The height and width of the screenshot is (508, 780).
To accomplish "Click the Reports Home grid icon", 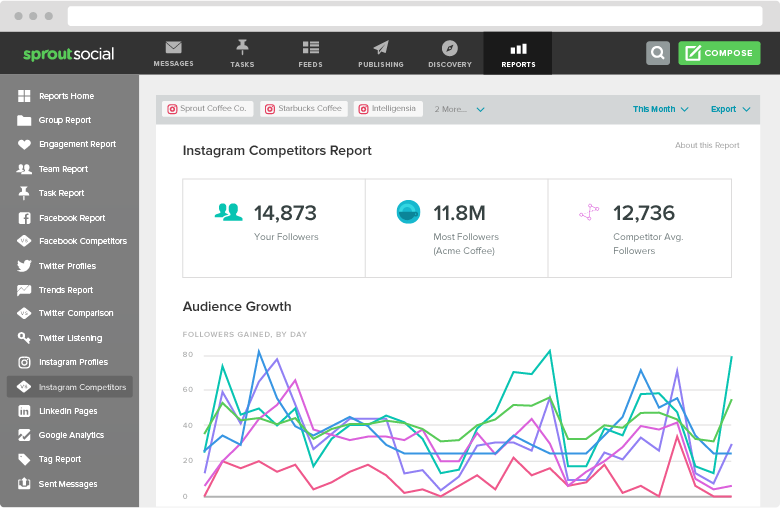I will coord(24,96).
